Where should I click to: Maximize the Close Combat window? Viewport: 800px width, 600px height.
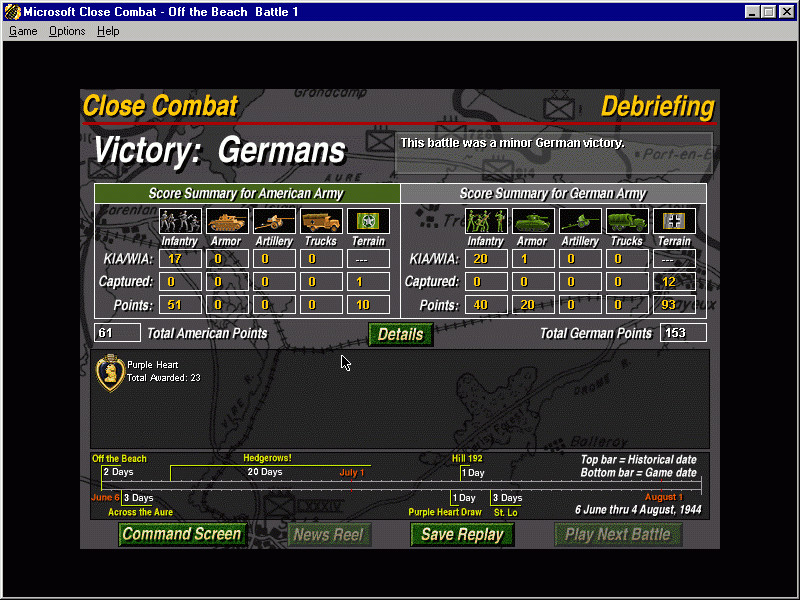tap(768, 12)
